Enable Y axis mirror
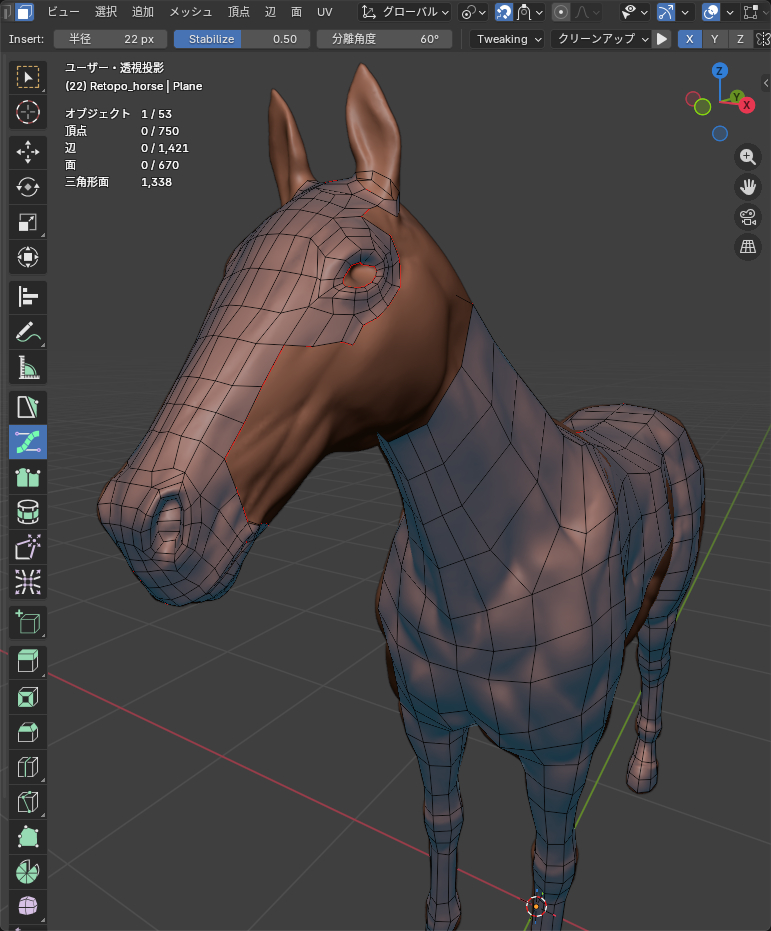The height and width of the screenshot is (931, 771). tap(714, 39)
